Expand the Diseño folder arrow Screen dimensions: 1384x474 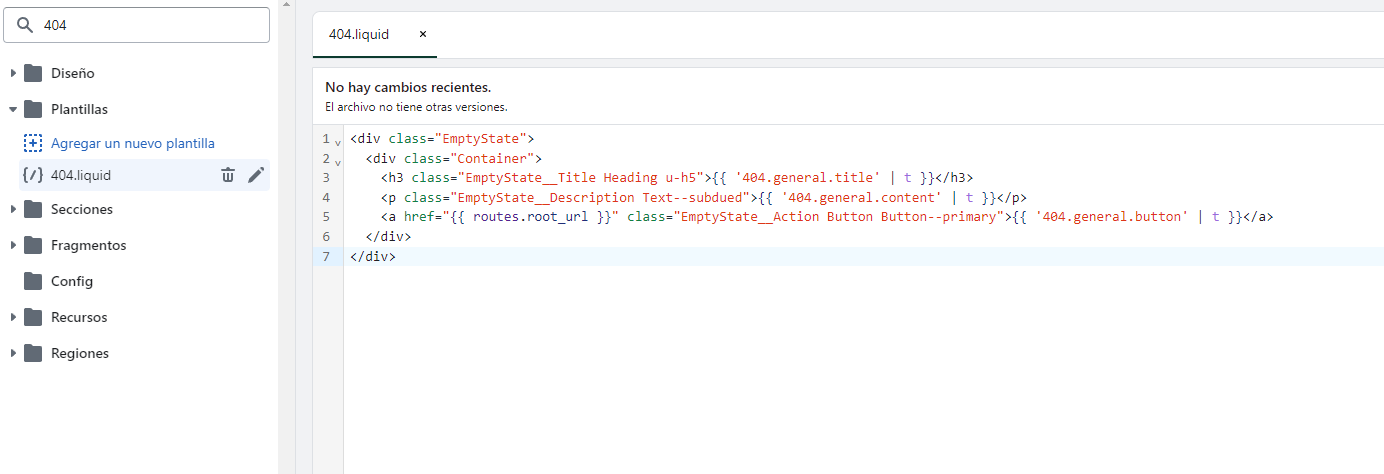(13, 73)
